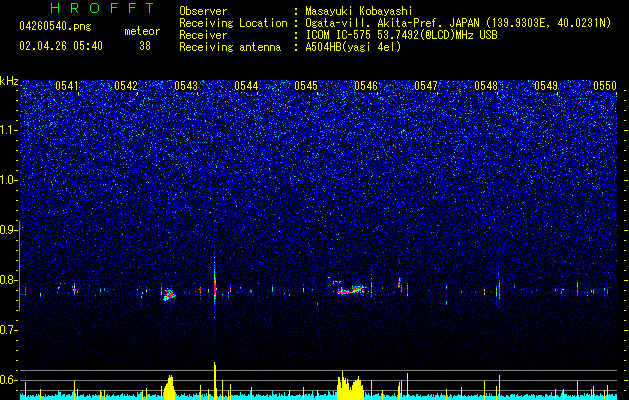The width and height of the screenshot is (629, 400).
Task: Click the yellow power hump near 0543
Action: 169,387
